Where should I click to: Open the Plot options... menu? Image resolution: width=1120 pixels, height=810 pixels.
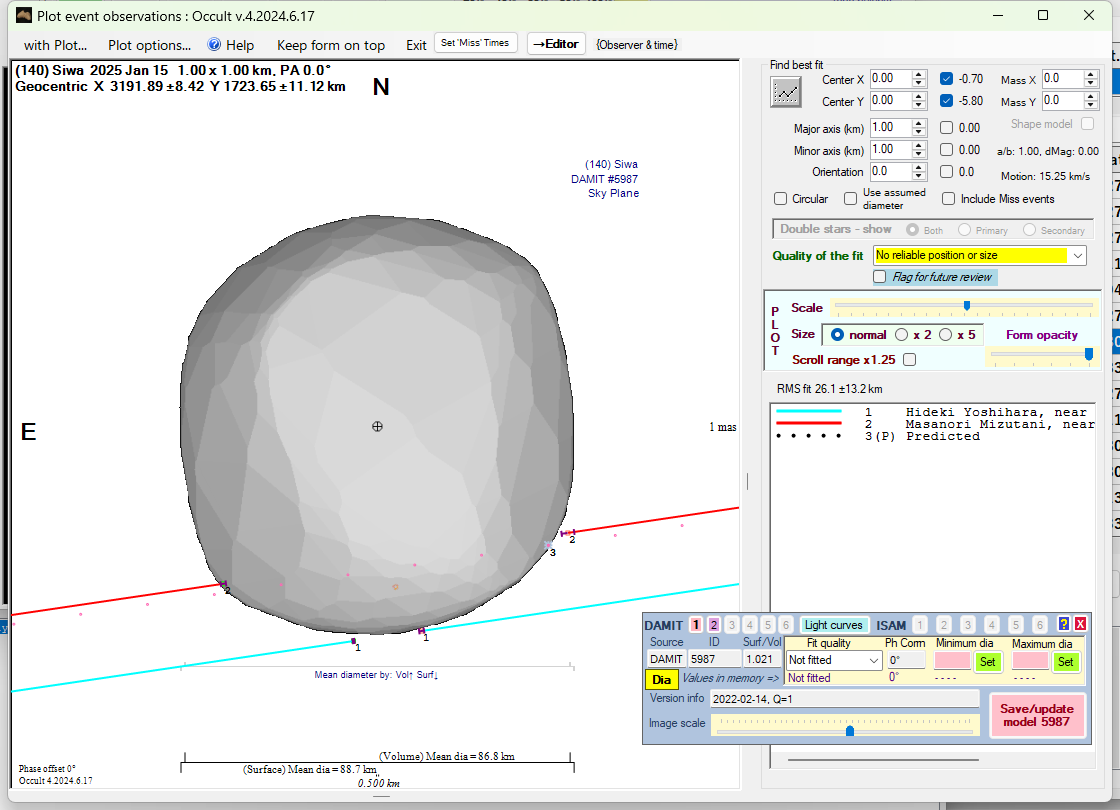(x=149, y=45)
